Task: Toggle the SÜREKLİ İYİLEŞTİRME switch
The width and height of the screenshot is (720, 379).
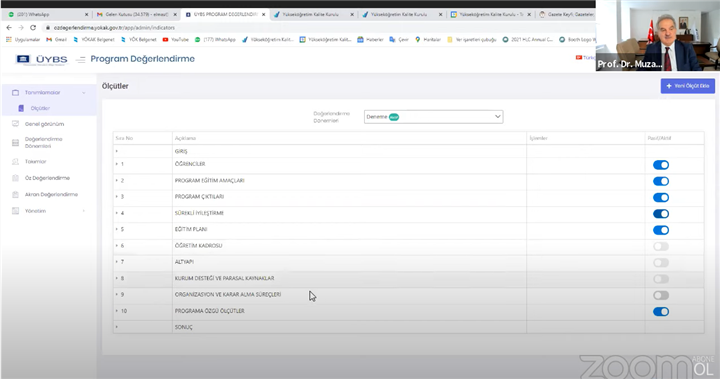Action: coord(661,214)
